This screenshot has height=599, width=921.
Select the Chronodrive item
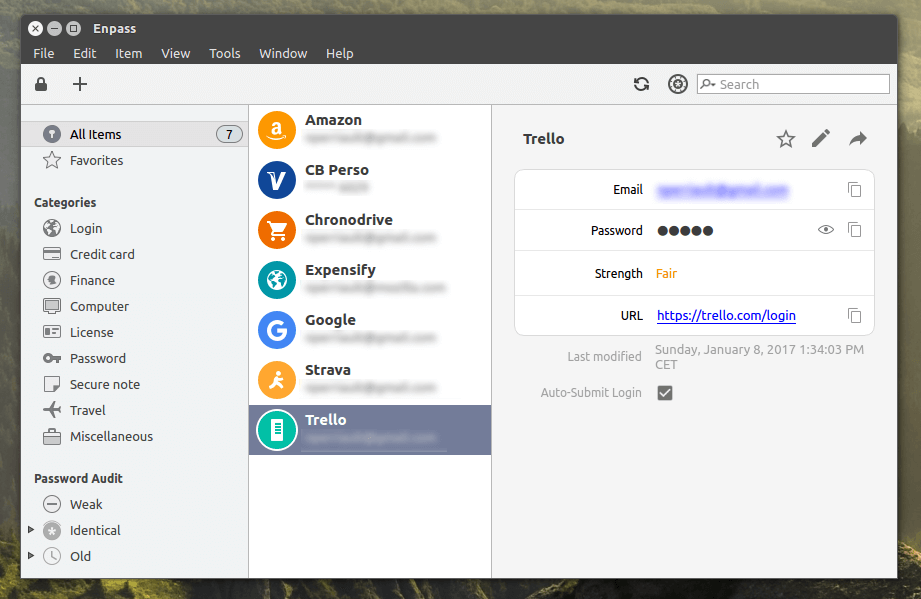[370, 230]
